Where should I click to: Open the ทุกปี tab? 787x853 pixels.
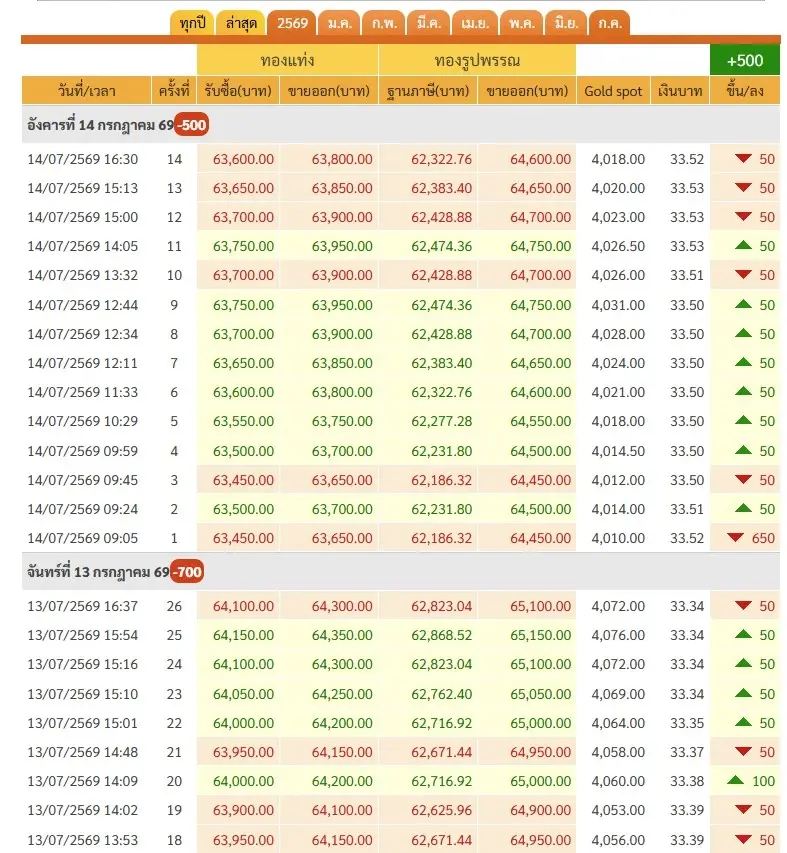click(x=193, y=23)
